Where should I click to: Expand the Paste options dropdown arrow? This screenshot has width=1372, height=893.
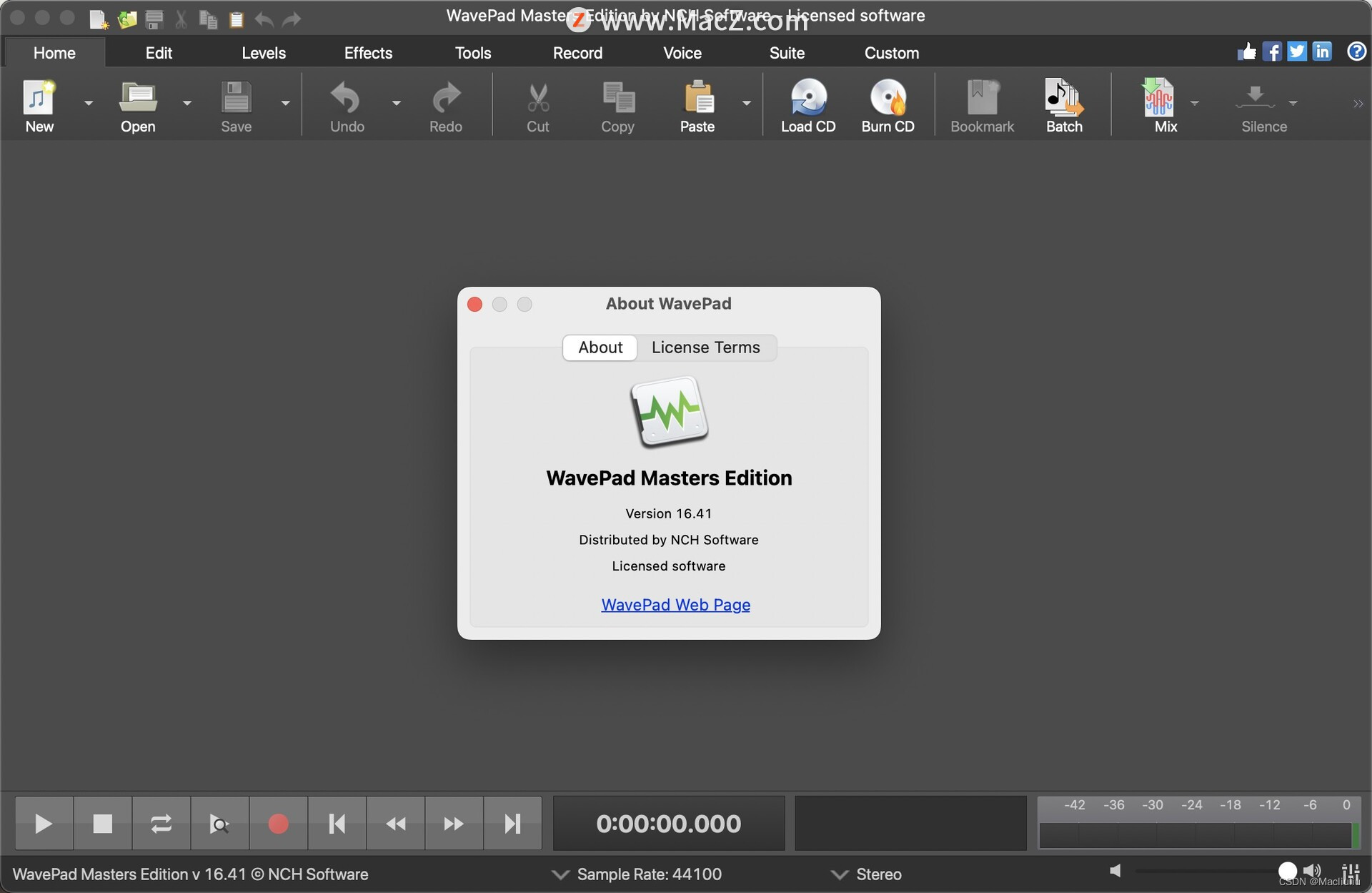coord(747,103)
